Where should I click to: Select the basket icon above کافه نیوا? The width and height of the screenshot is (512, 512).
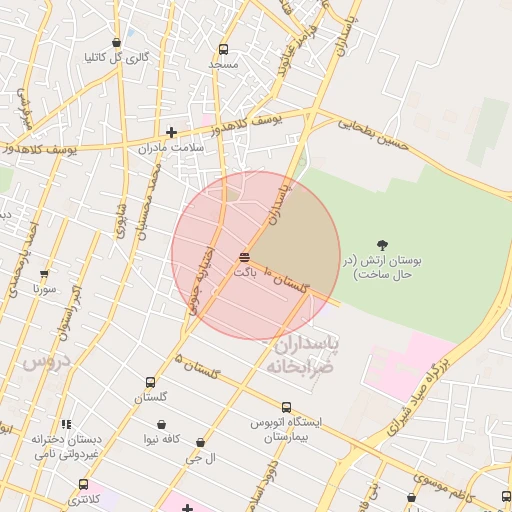coord(162,425)
